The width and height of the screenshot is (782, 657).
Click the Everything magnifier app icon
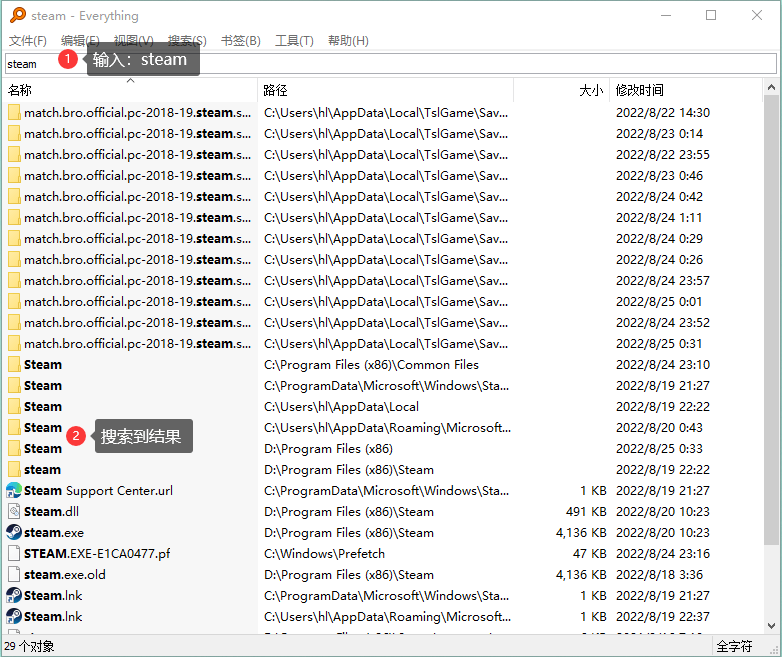[x=18, y=15]
